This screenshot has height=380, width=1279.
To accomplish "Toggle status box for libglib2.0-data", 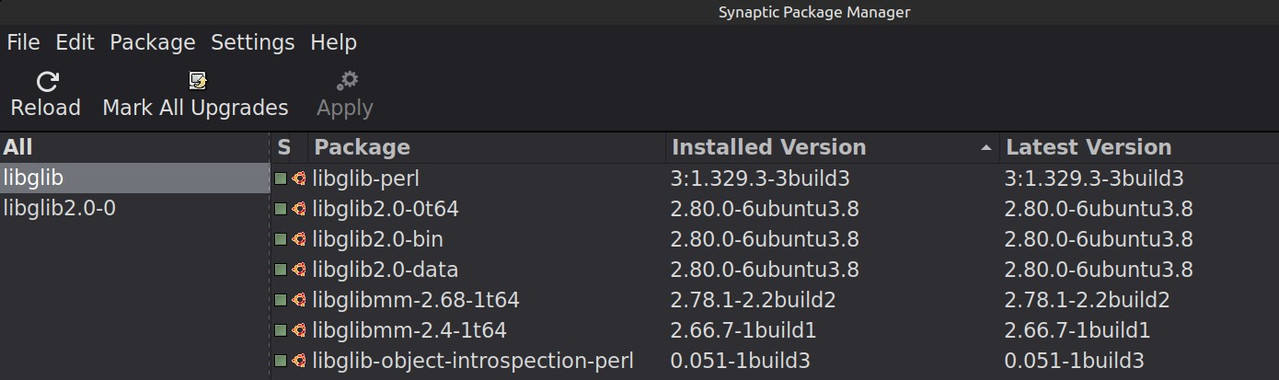I will (281, 269).
